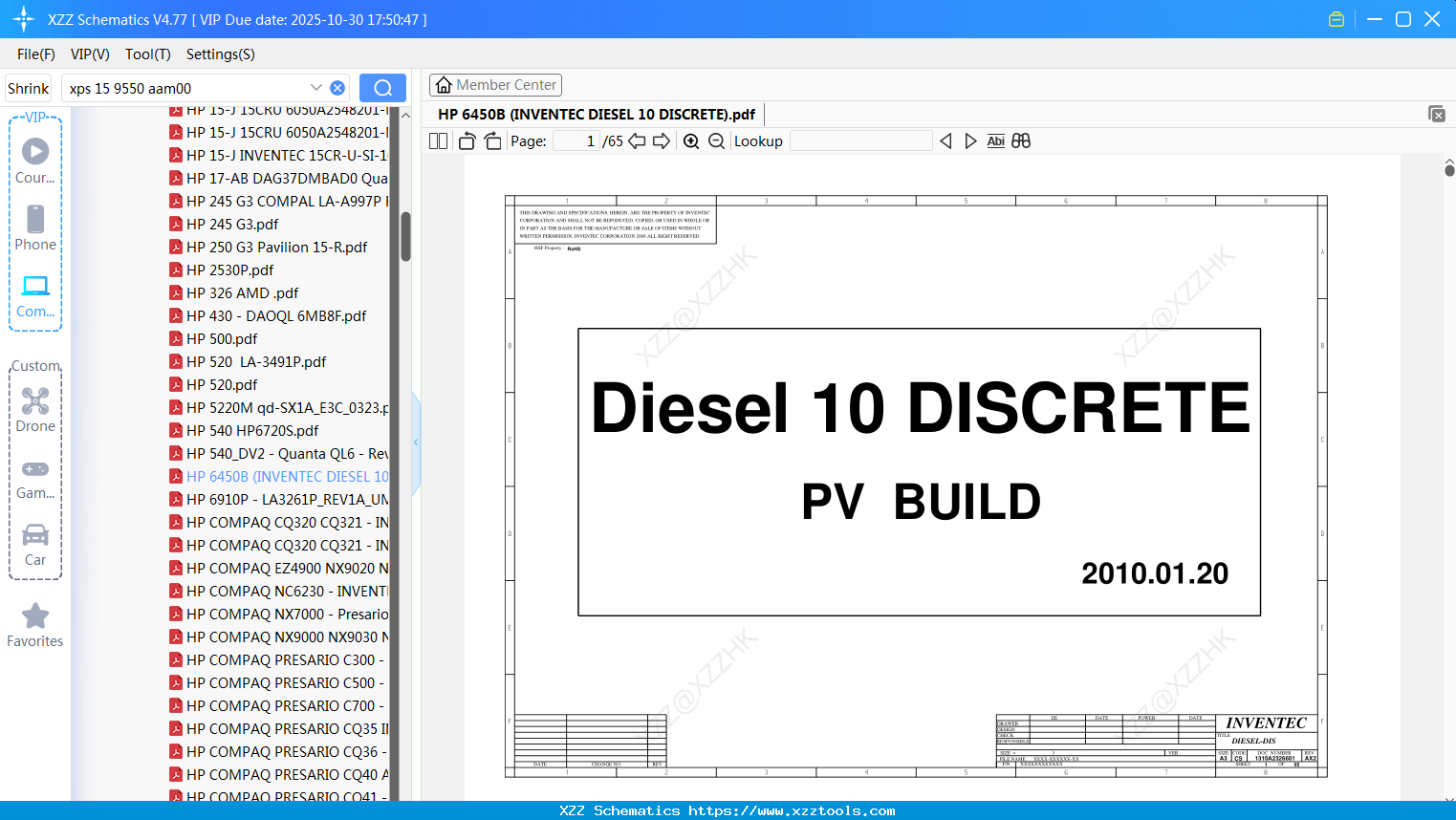
Task: Open the VIP(V) menu
Action: (x=90, y=54)
